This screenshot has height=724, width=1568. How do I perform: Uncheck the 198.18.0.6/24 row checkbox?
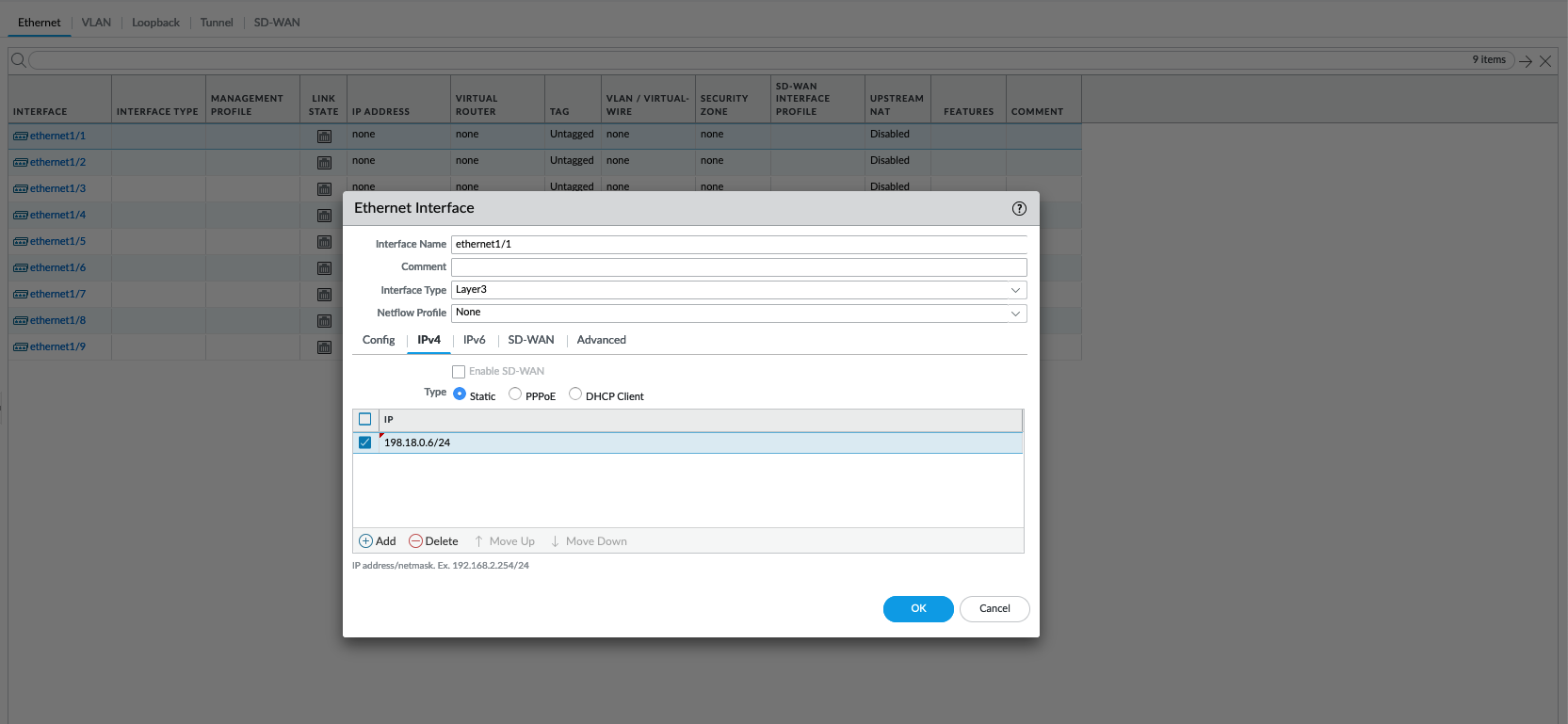pyautogui.click(x=365, y=442)
